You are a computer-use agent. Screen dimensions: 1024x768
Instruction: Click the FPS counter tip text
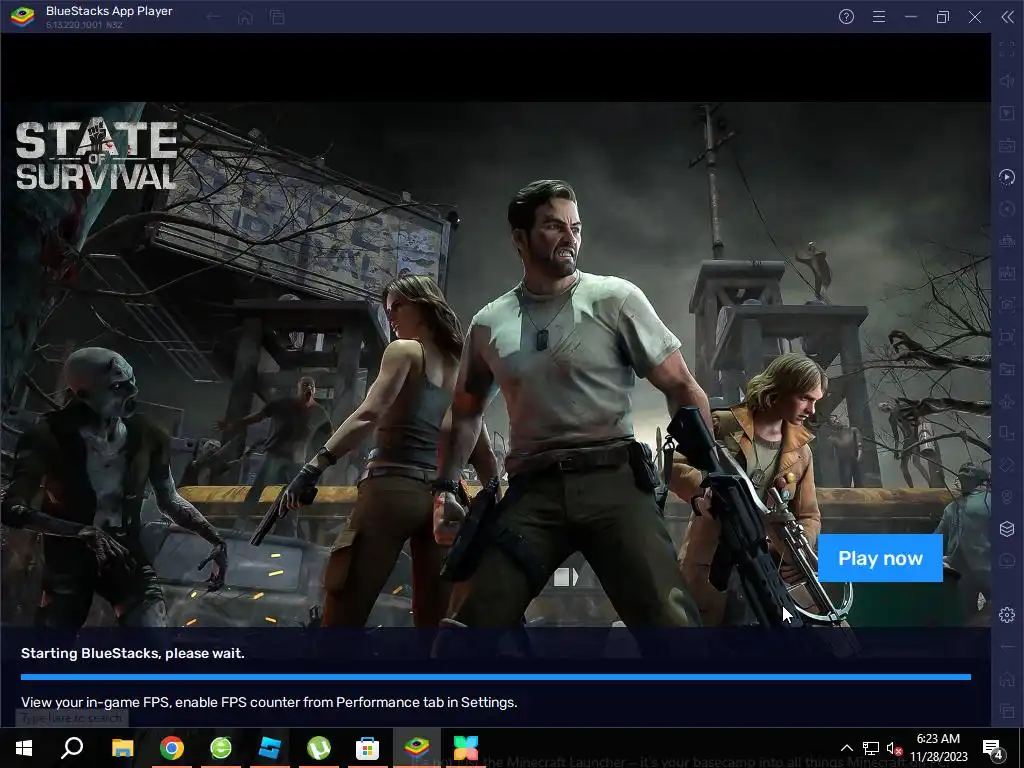269,702
